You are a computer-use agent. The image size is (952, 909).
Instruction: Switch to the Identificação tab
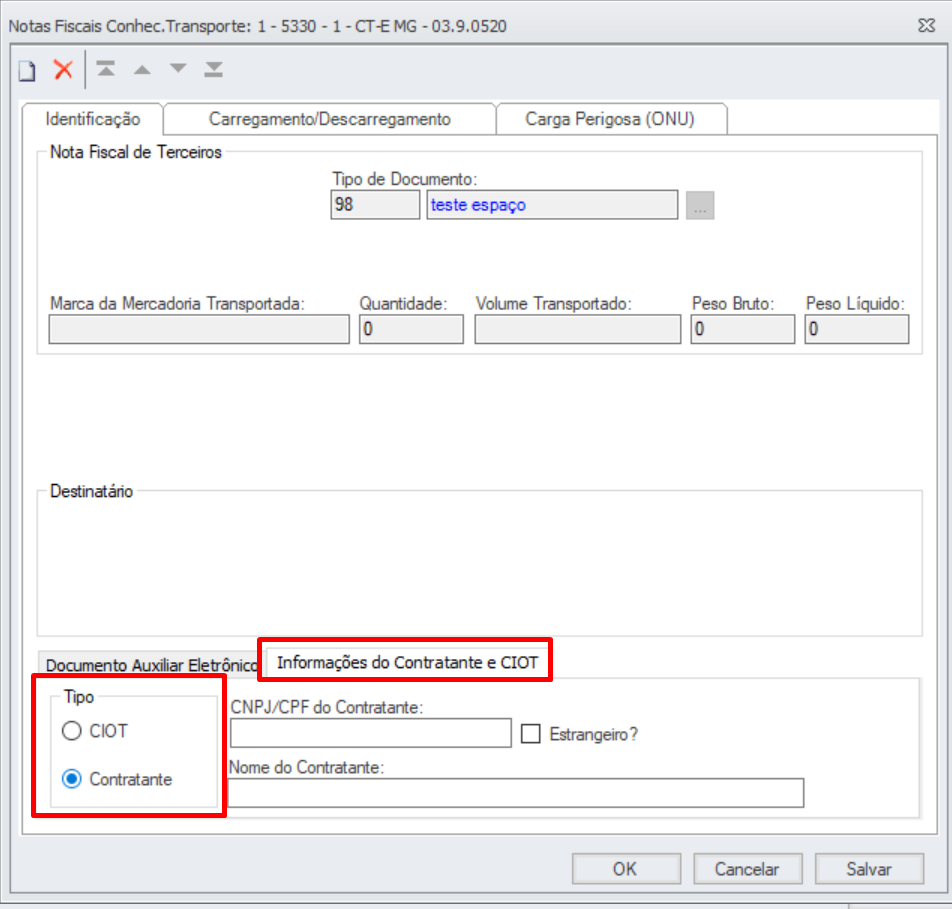(x=93, y=119)
